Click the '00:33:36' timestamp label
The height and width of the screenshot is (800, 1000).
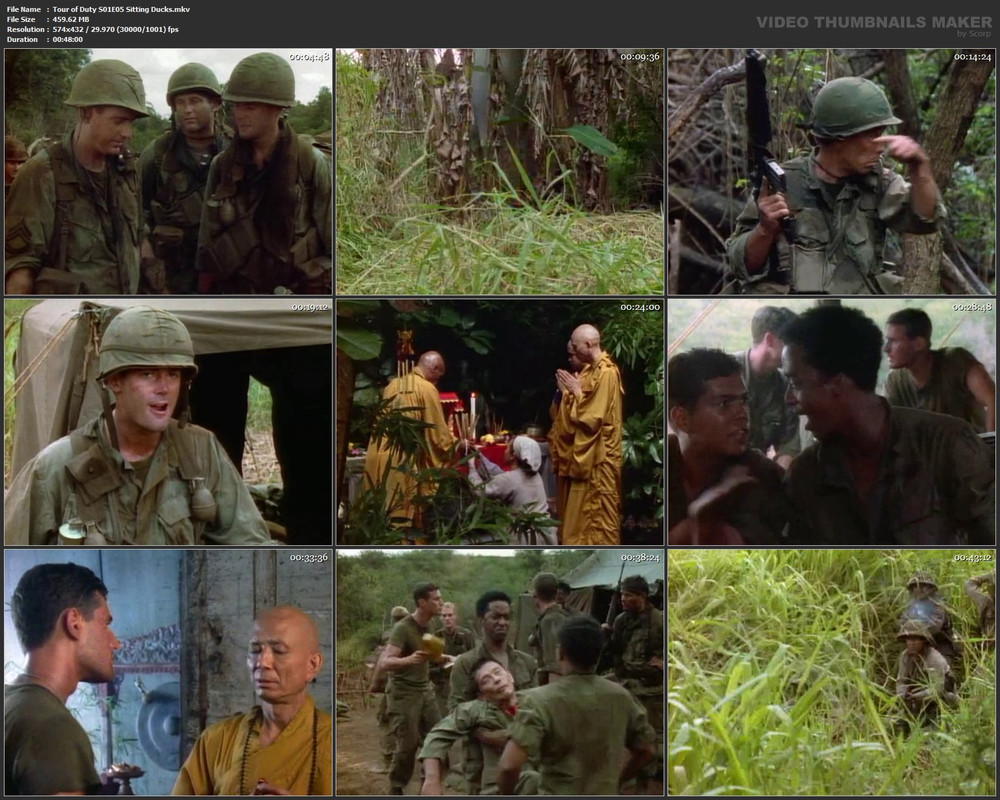point(309,558)
